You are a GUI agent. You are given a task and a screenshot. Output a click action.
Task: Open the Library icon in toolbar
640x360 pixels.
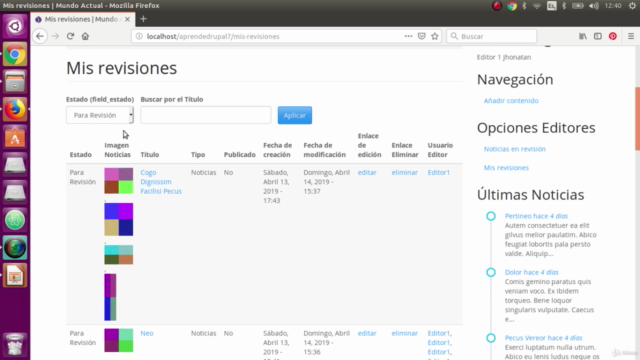coord(582,36)
